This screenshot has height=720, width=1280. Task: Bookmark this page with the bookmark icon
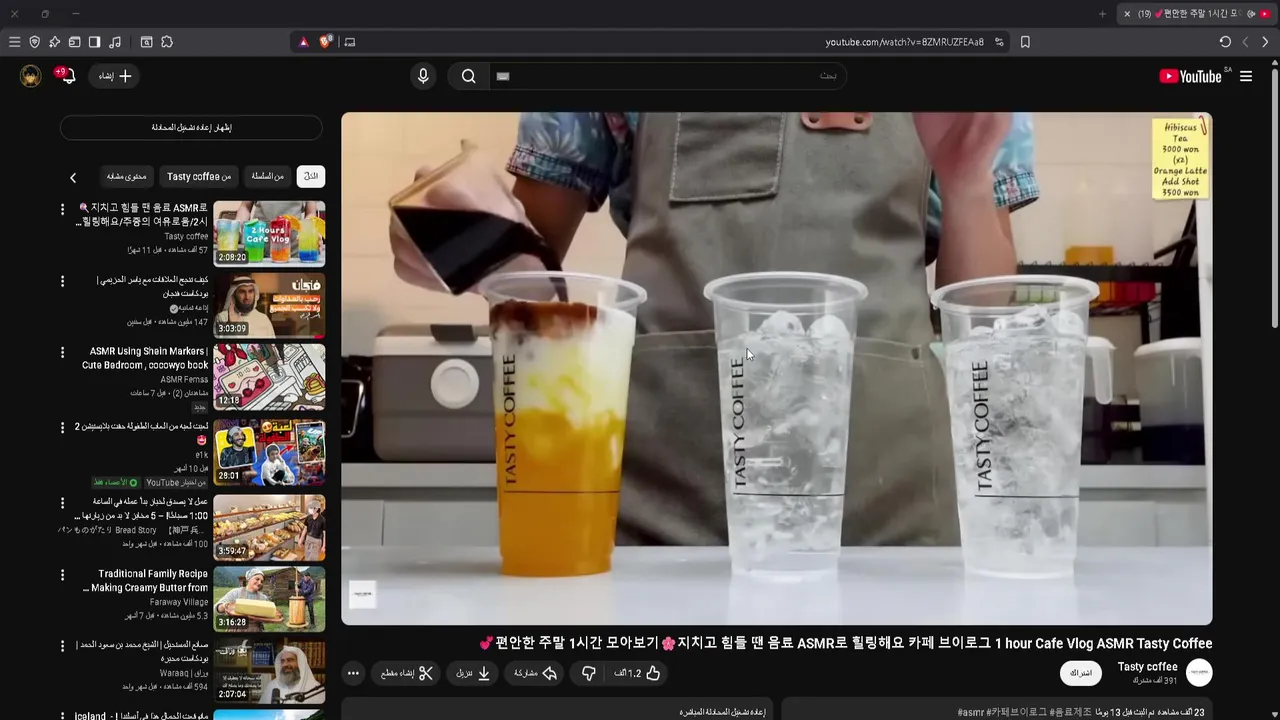1025,42
